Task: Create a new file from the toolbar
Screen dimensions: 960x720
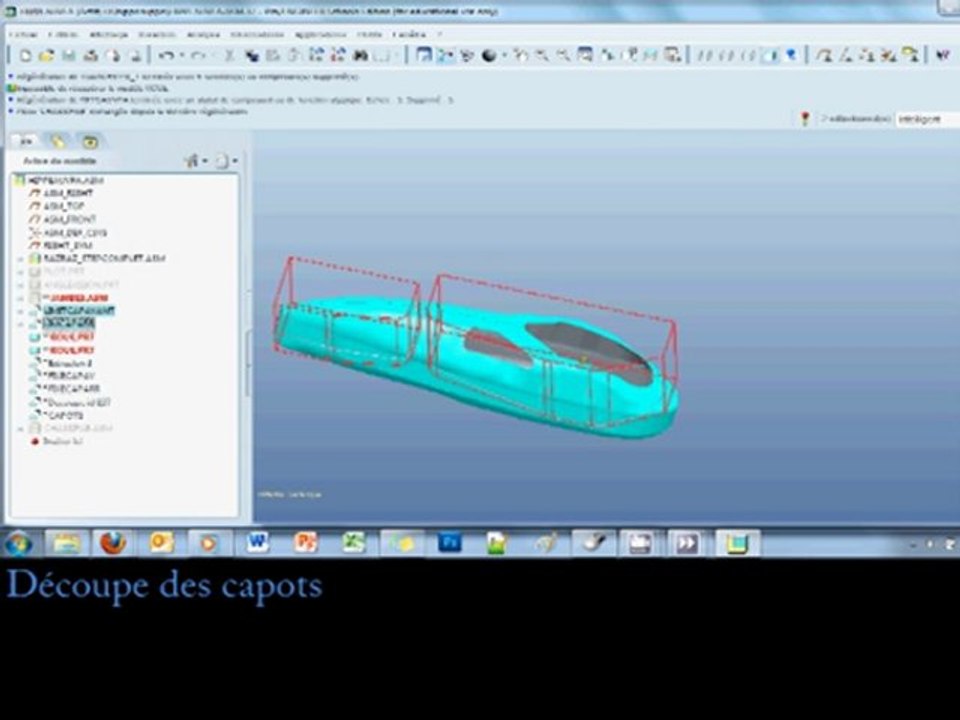Action: tap(25, 56)
